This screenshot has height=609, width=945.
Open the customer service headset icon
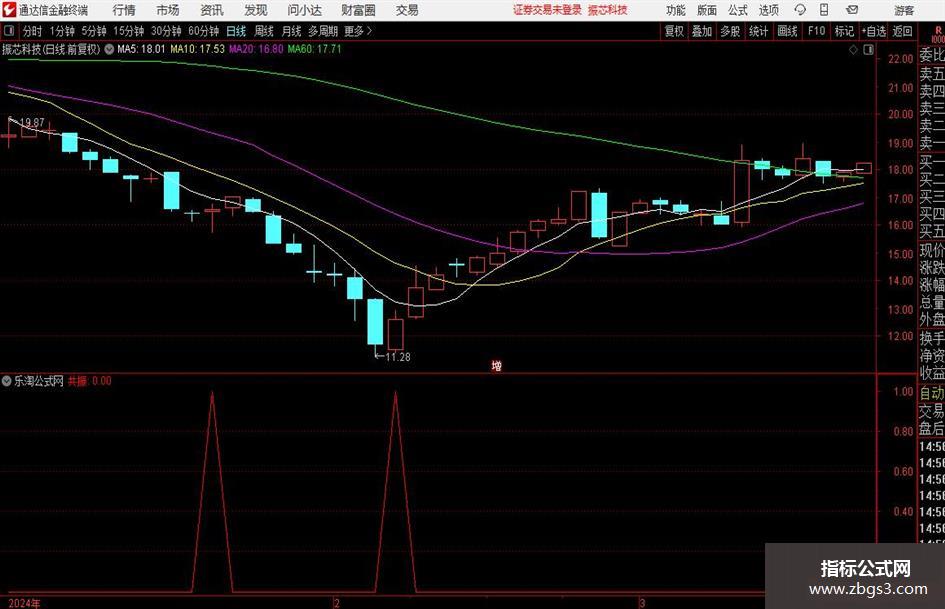800,10
